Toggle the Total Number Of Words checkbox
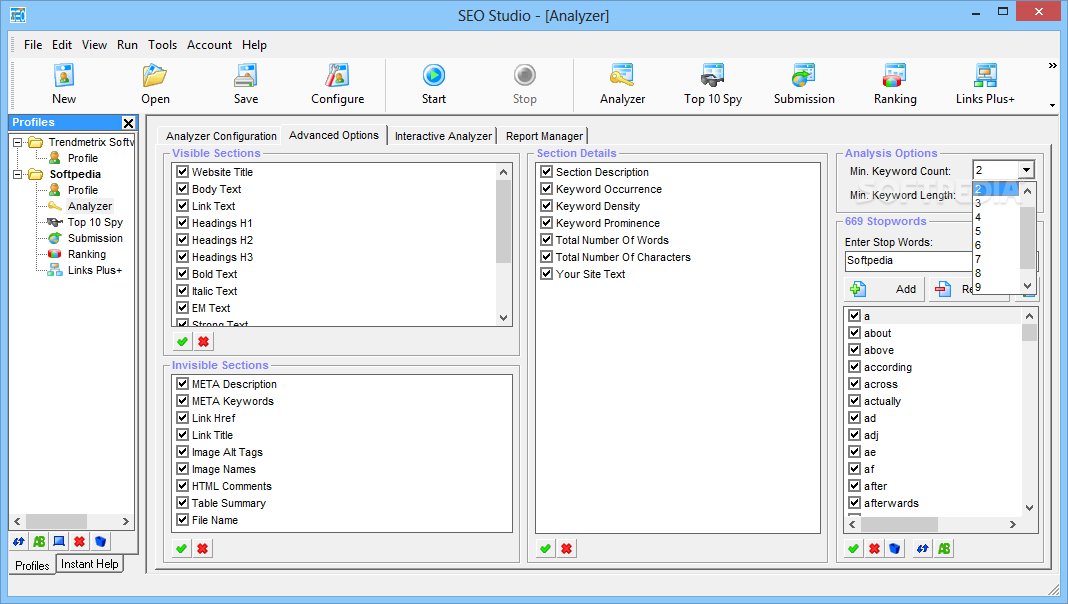1068x604 pixels. coord(546,240)
